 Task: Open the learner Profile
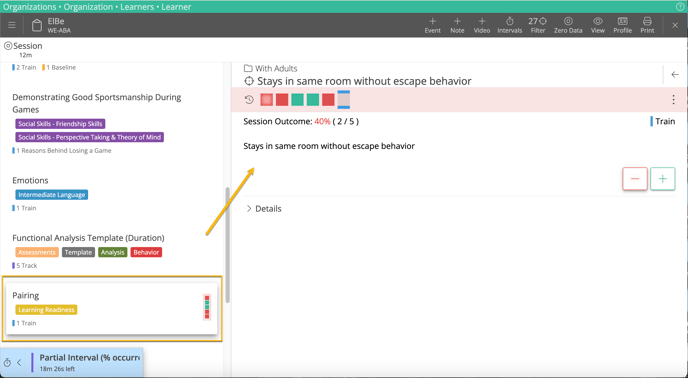tap(622, 25)
